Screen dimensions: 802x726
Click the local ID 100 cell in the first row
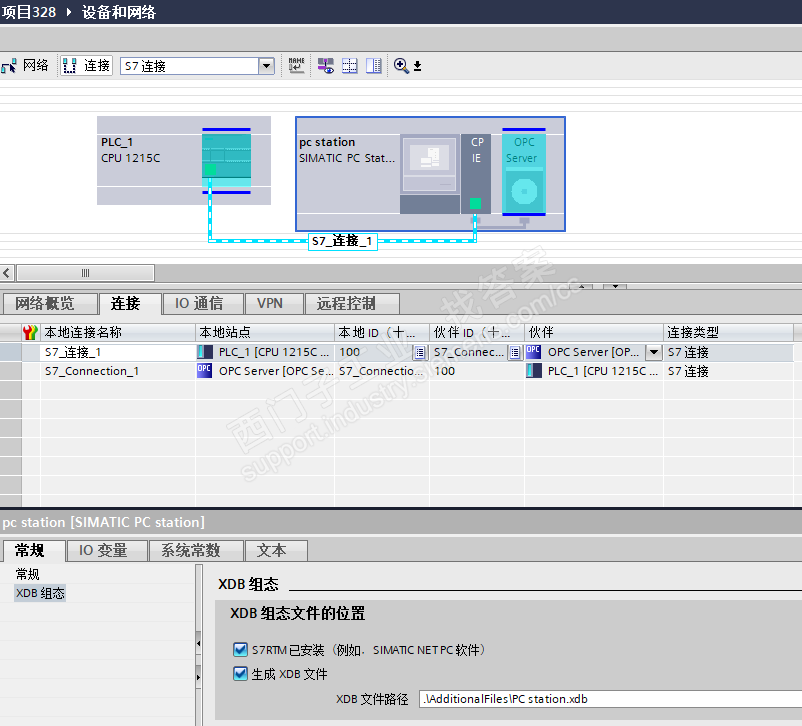[x=374, y=352]
